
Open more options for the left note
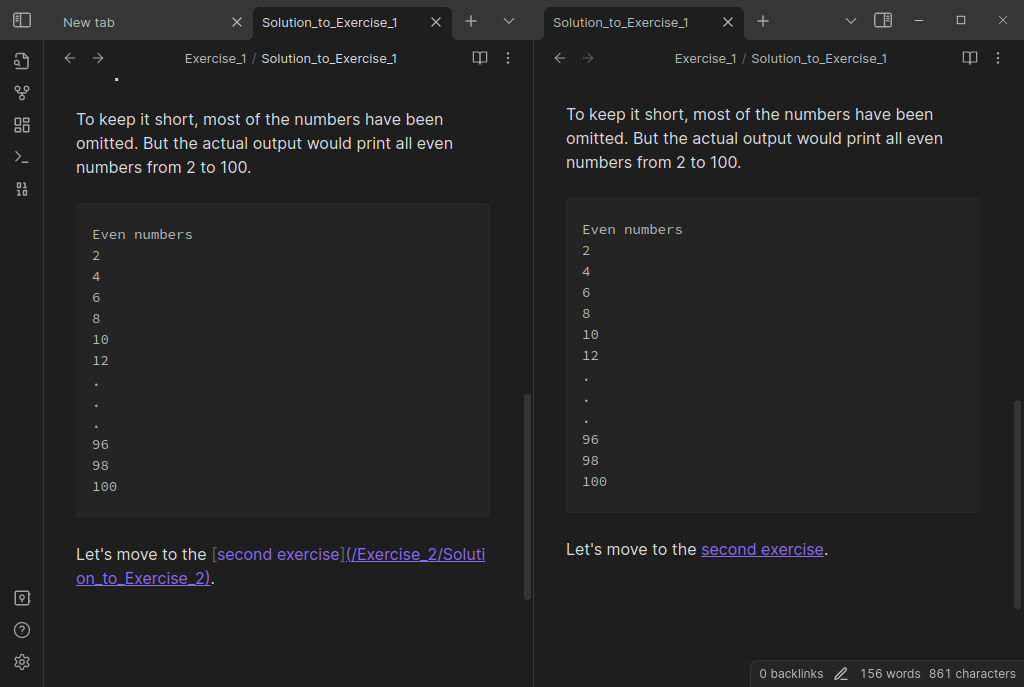click(508, 58)
